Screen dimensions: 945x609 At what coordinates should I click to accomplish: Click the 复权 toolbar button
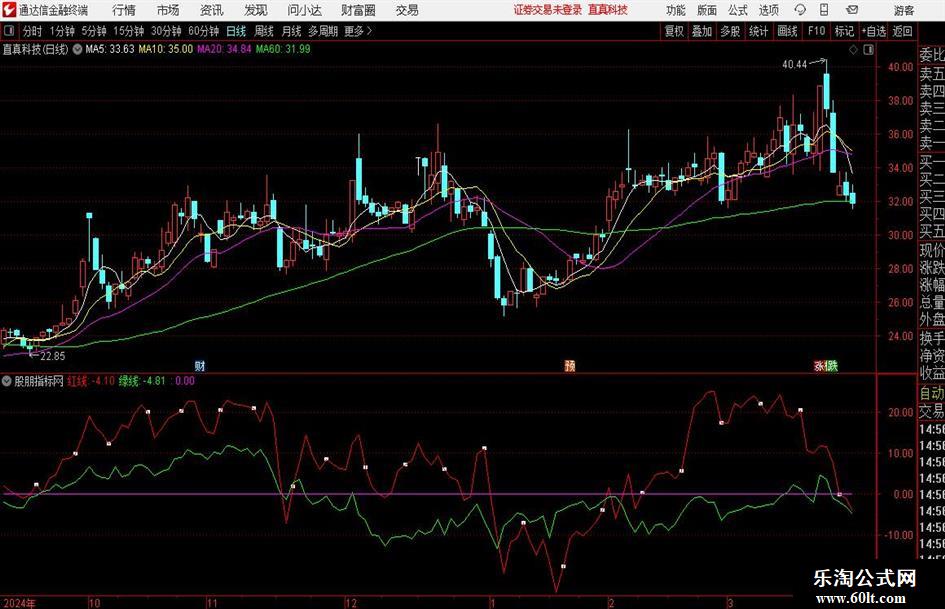674,31
